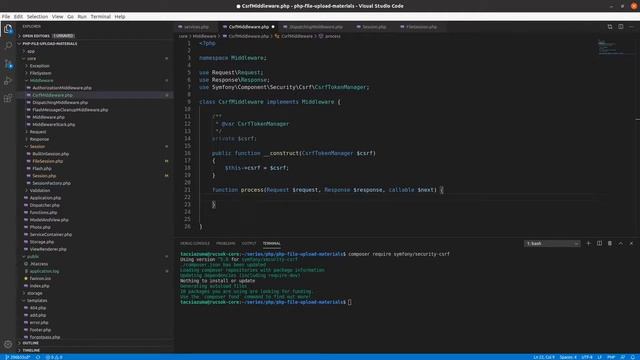Open AuthorizationMiddleware.php in the explorer
This screenshot has width=640, height=360.
click(62, 88)
